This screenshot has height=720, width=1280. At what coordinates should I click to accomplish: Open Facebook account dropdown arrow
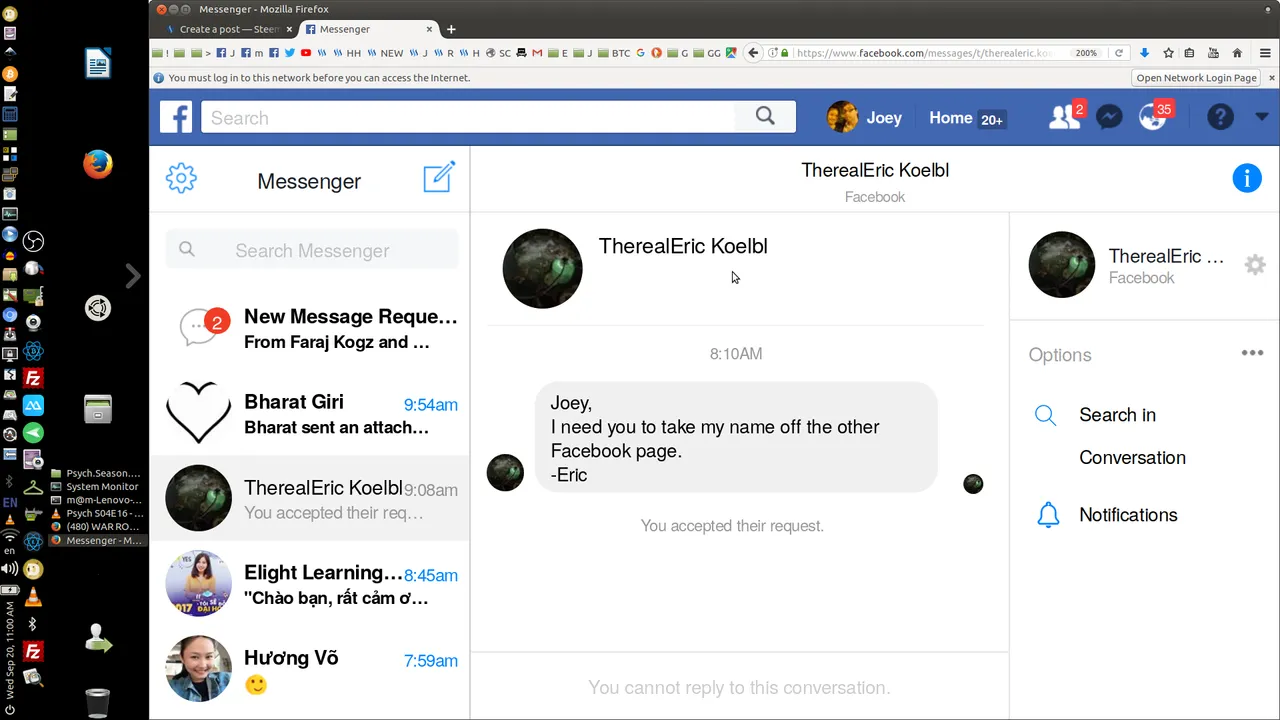tap(1261, 117)
